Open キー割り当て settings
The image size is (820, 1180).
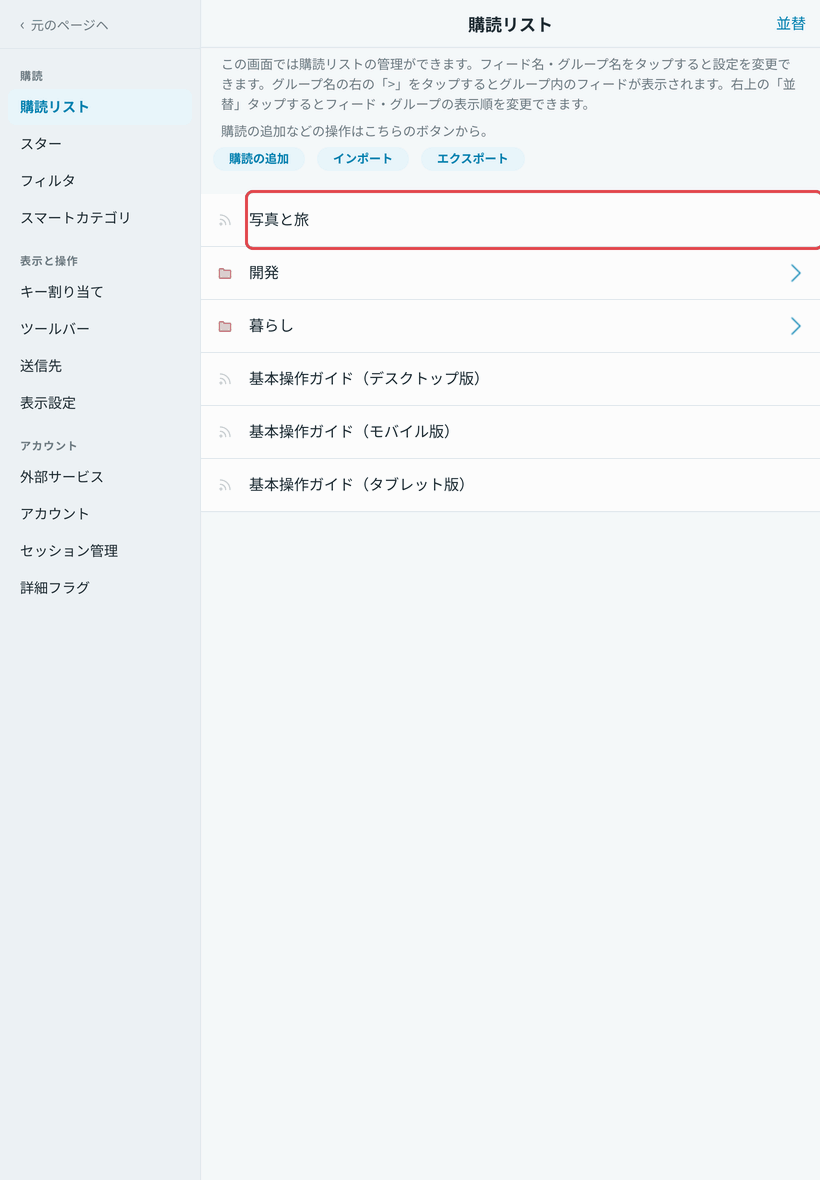[x=100, y=292]
